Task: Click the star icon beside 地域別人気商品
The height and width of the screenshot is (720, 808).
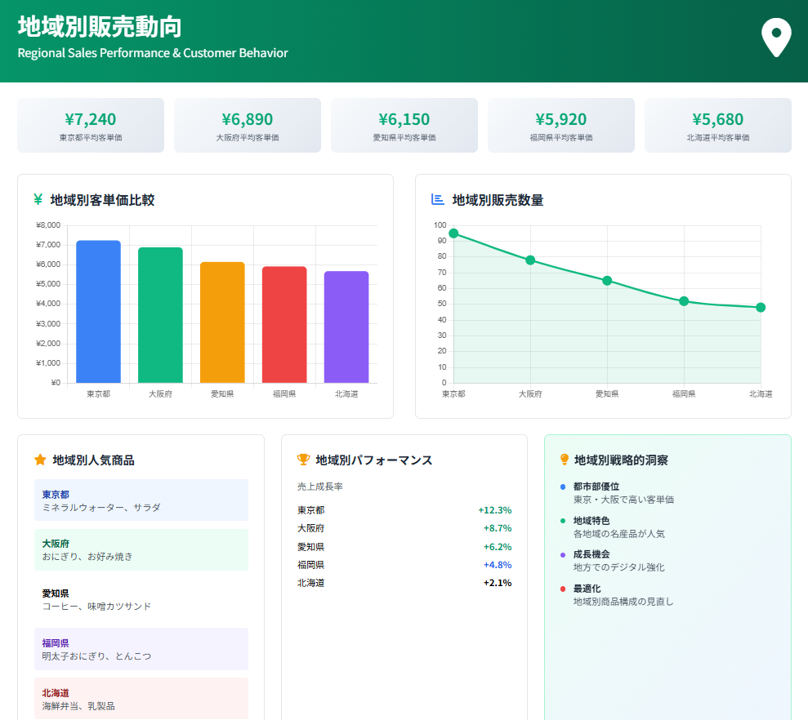Action: 40,460
